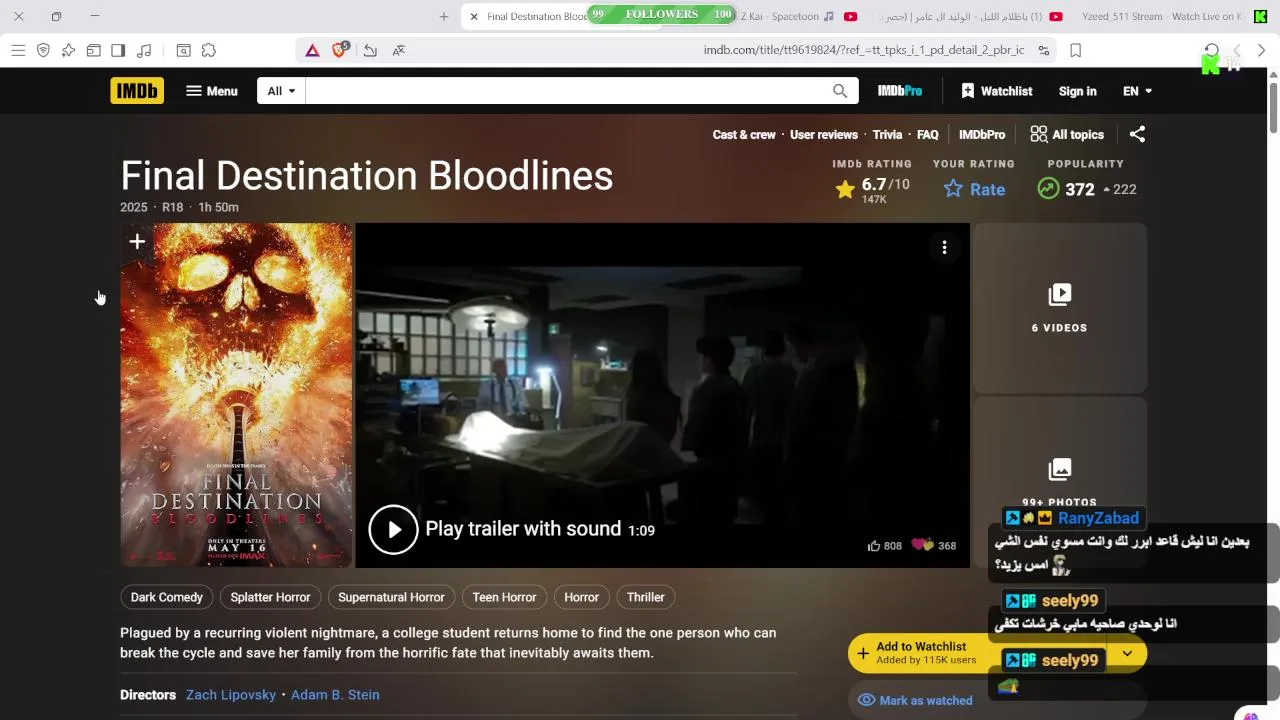Open the All search category dropdown
This screenshot has width=1280, height=720.
coord(281,91)
